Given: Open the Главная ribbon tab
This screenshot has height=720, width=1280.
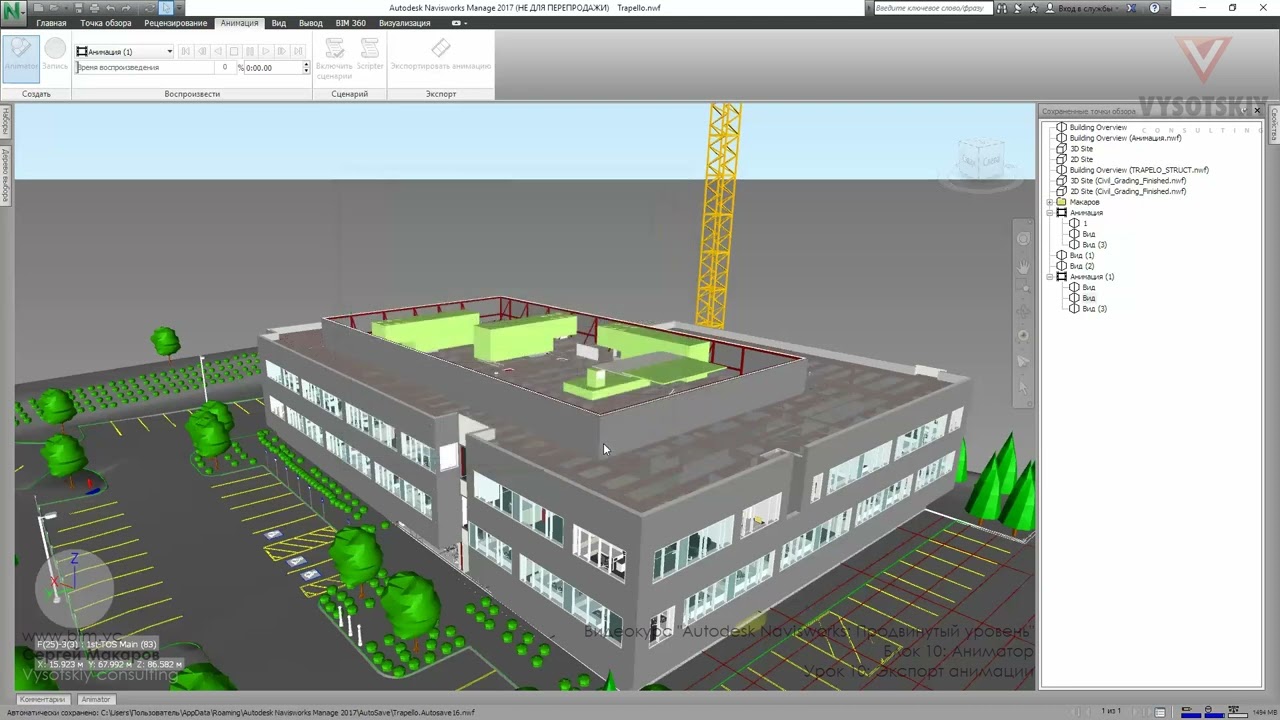Looking at the screenshot, I should pos(51,23).
